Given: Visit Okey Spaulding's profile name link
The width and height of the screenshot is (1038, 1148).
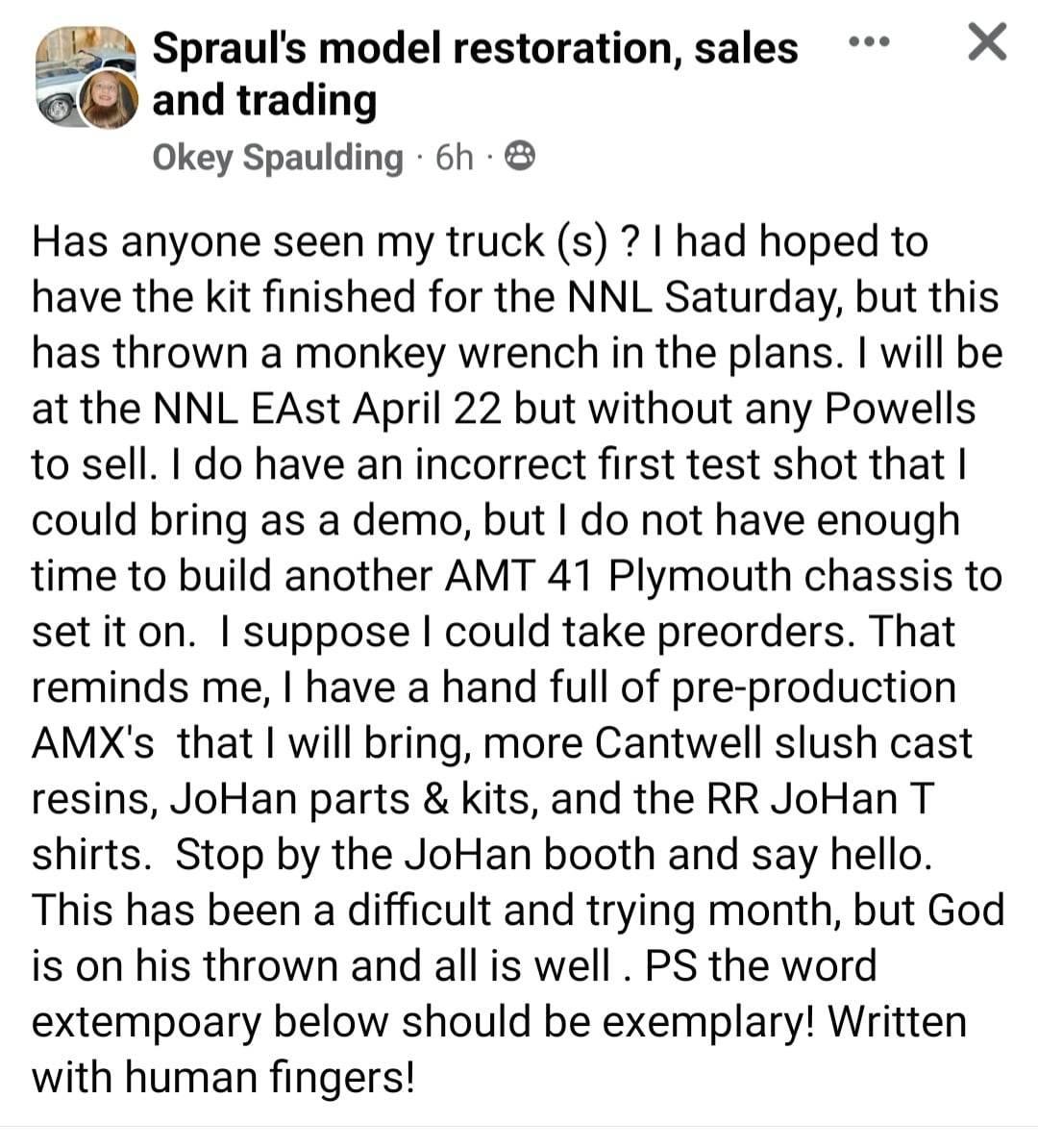Looking at the screenshot, I should click(x=278, y=158).
